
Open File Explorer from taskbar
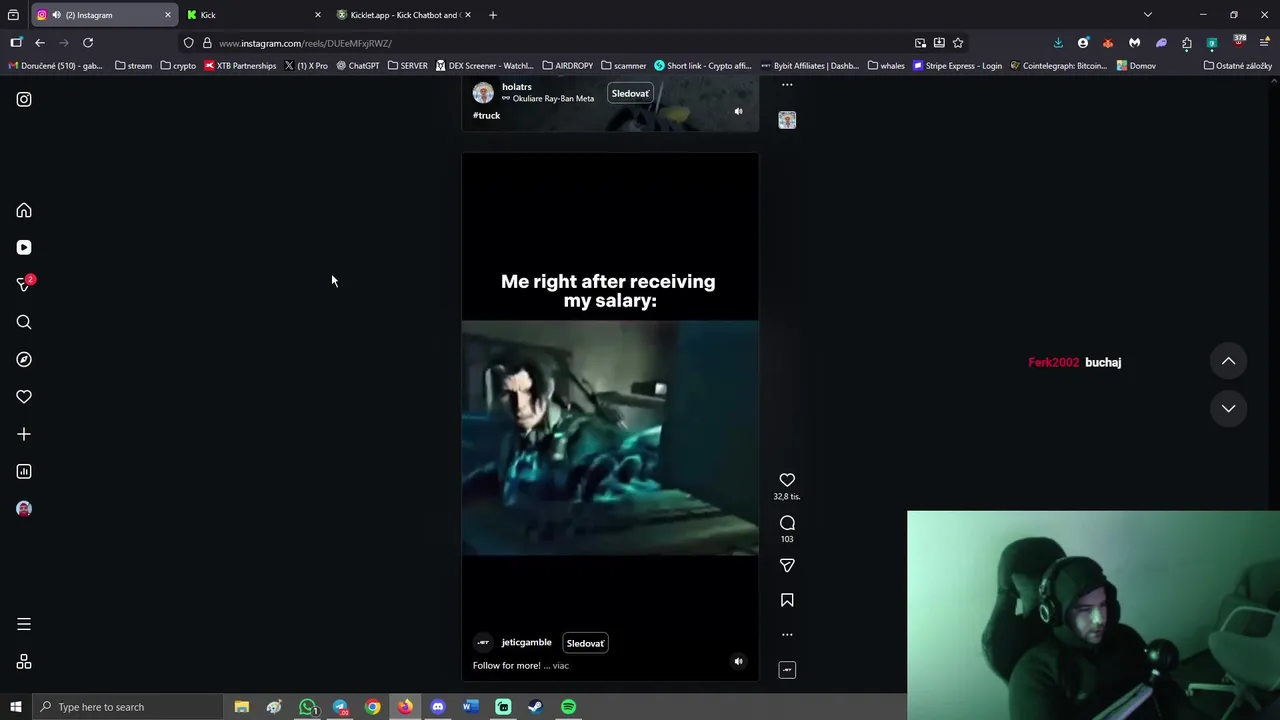pos(241,707)
